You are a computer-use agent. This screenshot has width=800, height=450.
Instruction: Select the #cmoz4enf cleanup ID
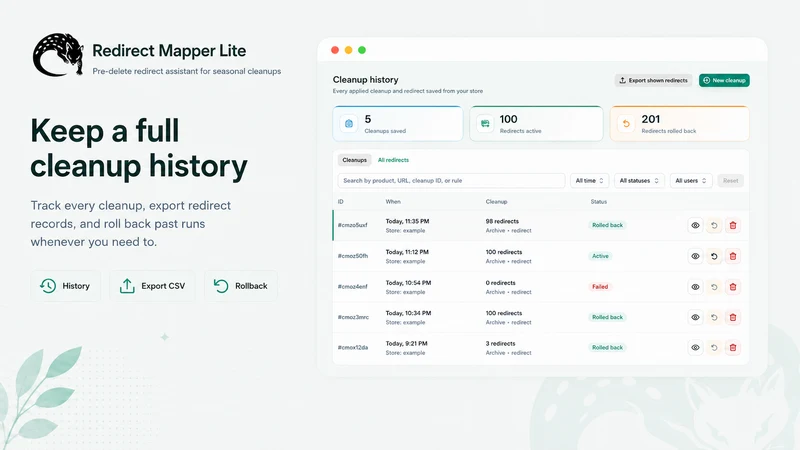[353, 287]
